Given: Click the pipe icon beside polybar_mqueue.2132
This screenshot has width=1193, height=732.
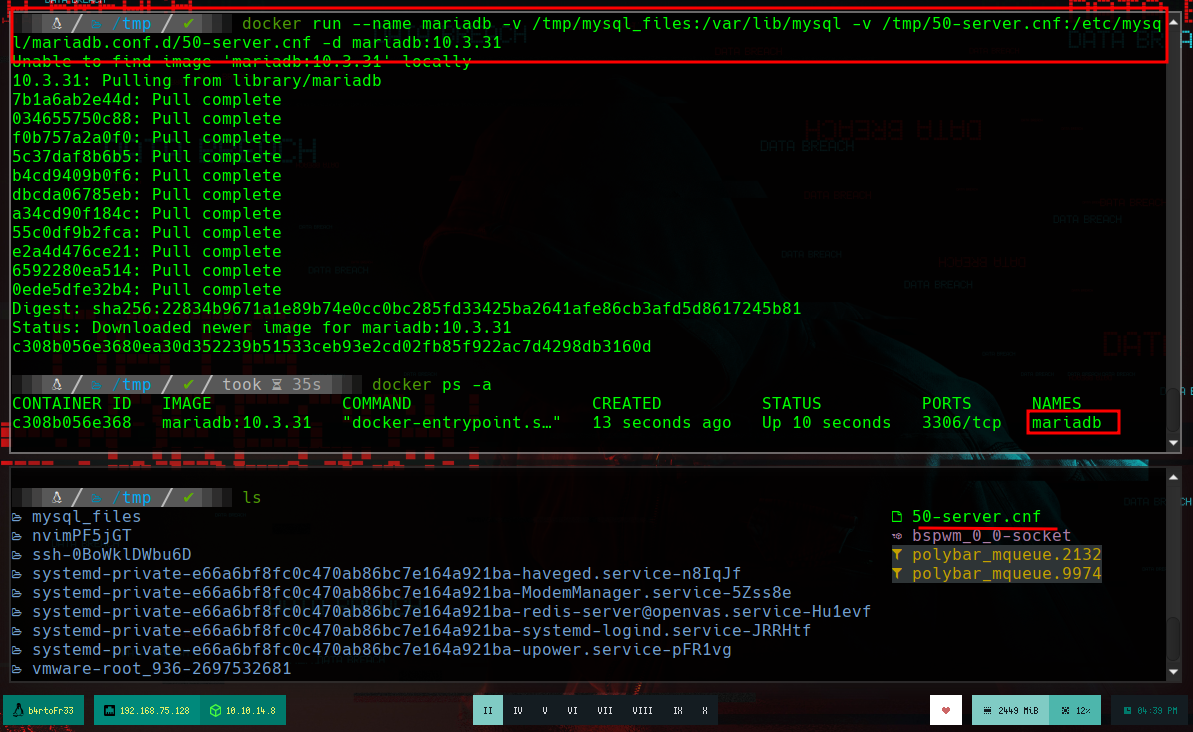Looking at the screenshot, I should (x=897, y=555).
